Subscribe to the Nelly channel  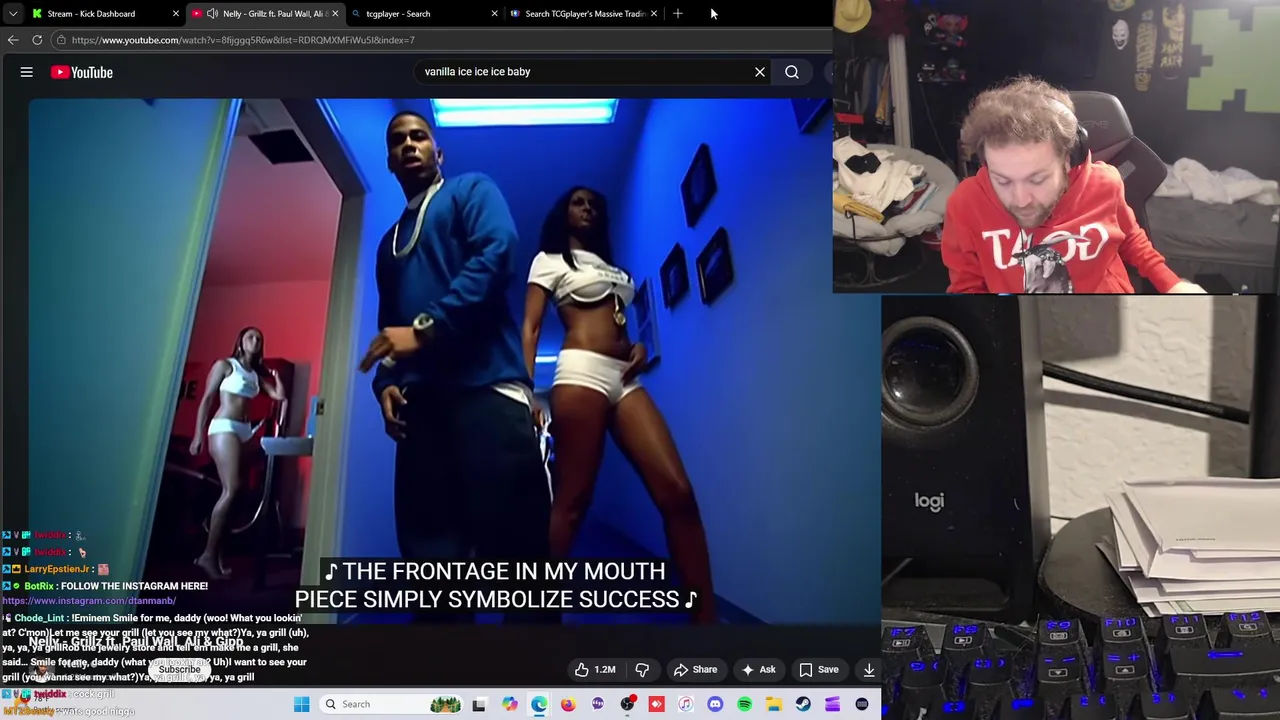[179, 669]
